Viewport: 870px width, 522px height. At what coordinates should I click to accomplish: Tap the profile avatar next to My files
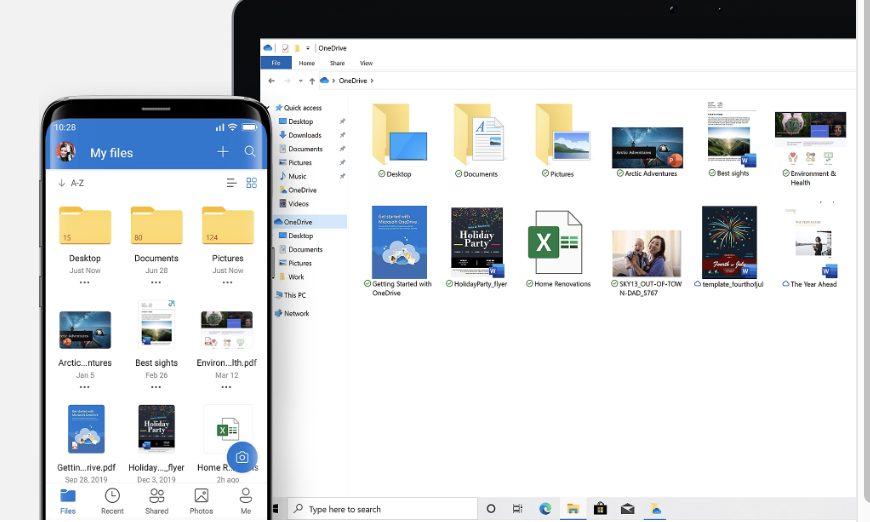65,151
